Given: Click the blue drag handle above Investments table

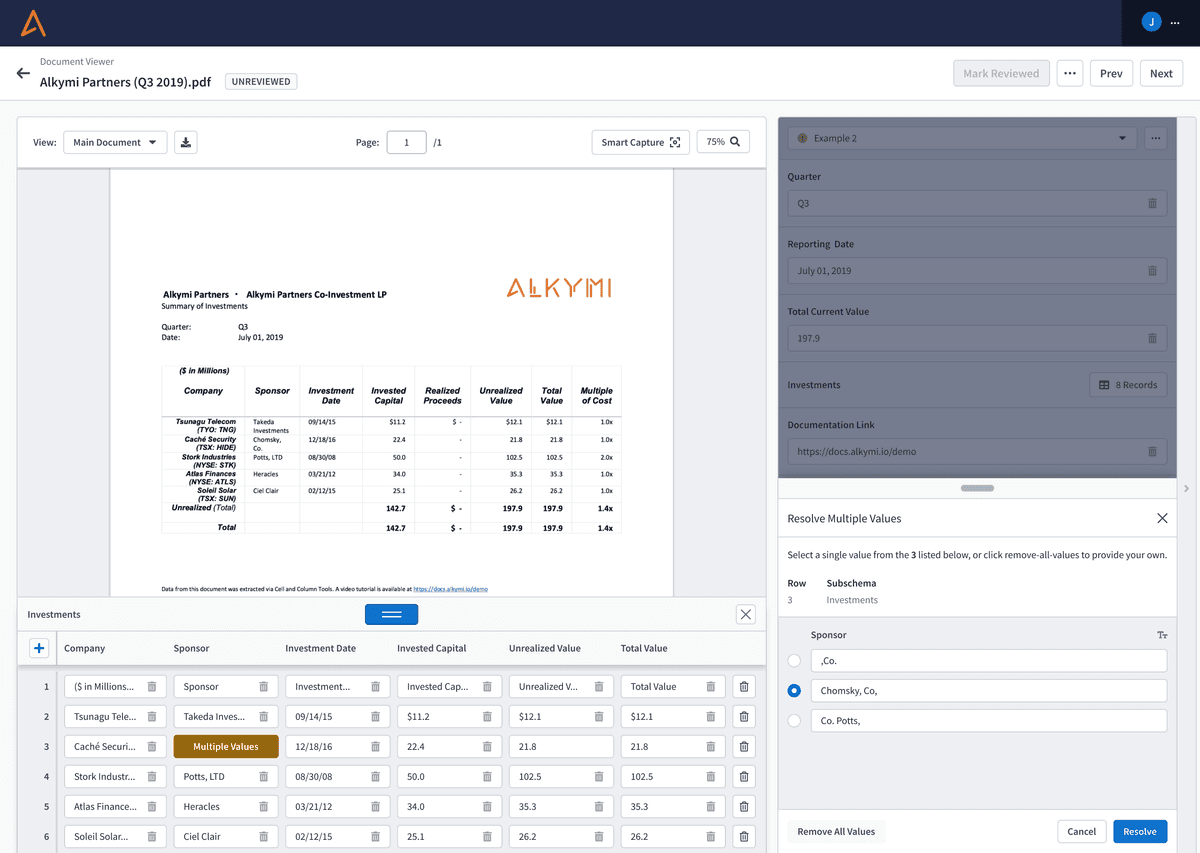Looking at the screenshot, I should point(391,615).
